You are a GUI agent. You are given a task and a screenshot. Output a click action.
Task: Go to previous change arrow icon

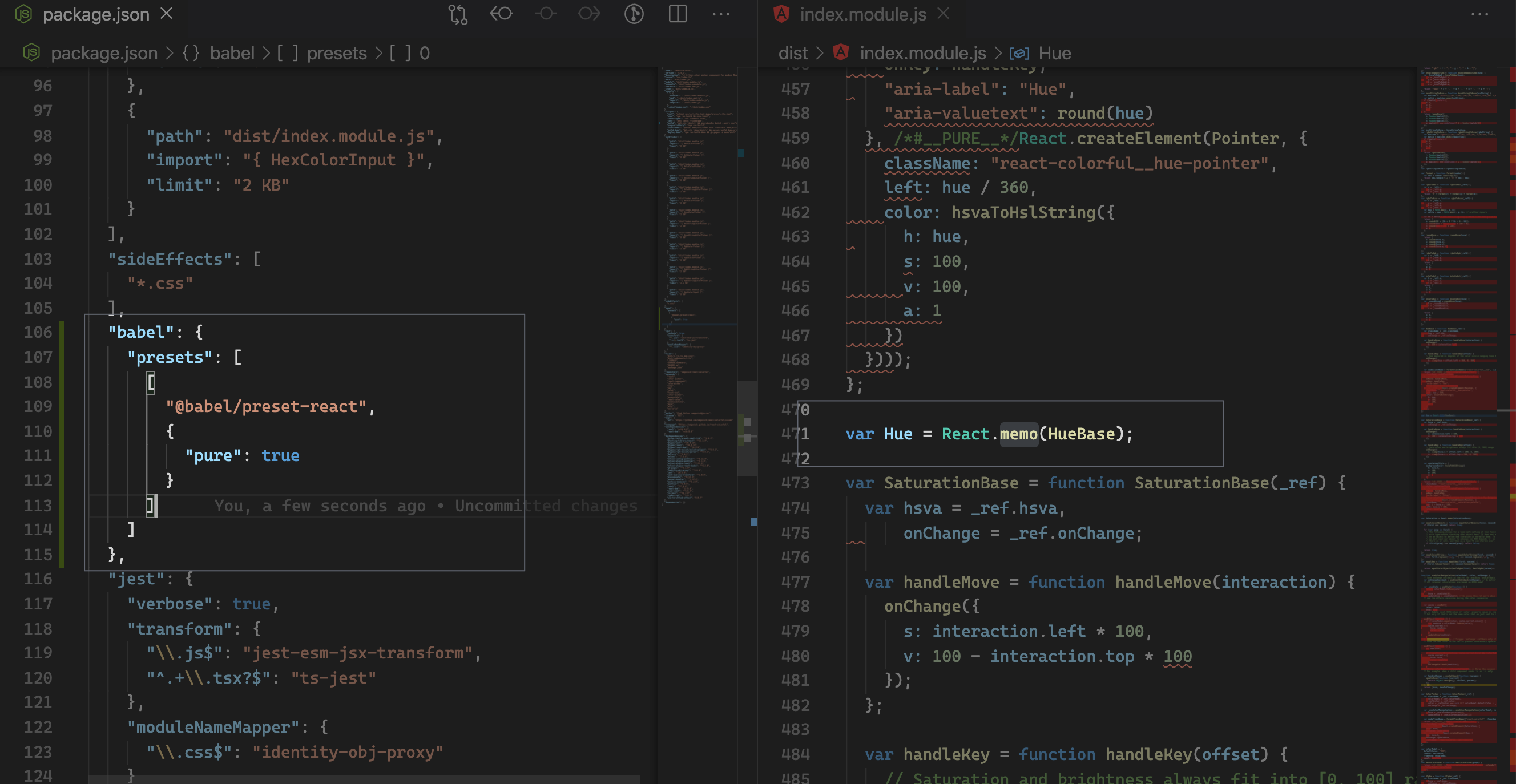pyautogui.click(x=501, y=14)
